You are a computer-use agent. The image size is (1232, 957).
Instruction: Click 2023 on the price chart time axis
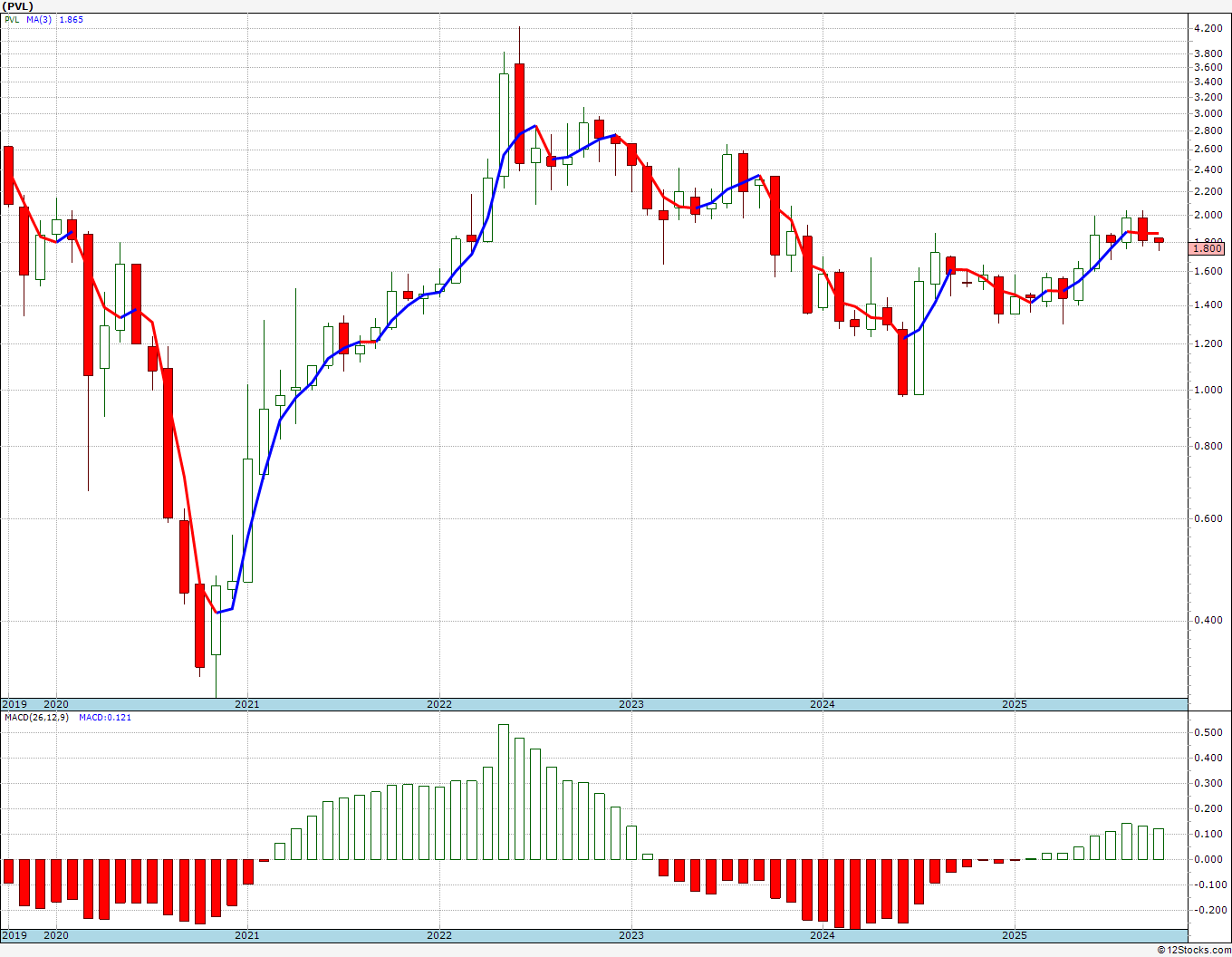point(631,704)
